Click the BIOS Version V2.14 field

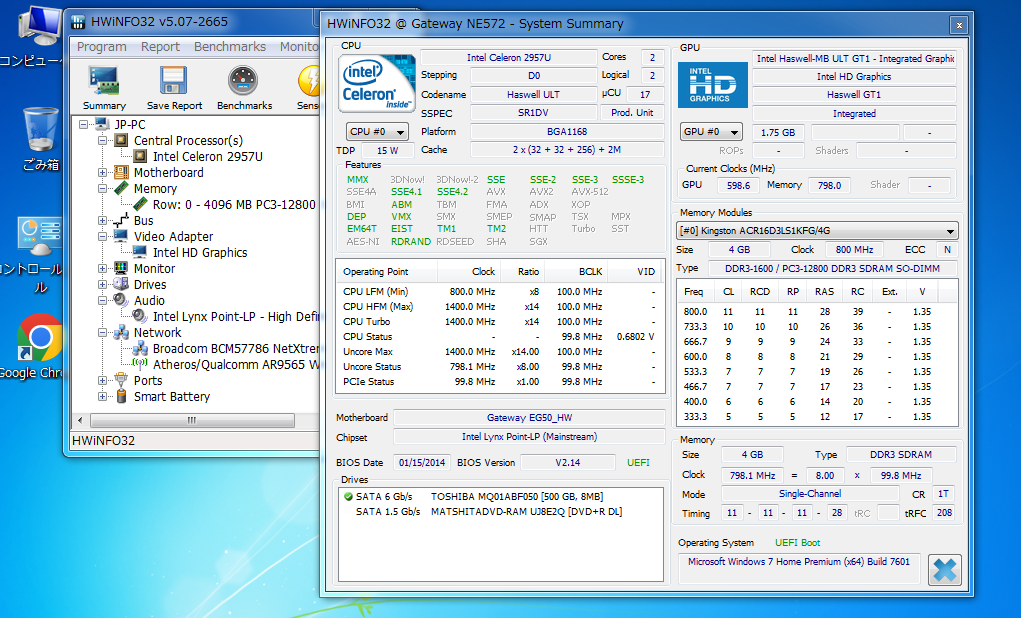(568, 462)
